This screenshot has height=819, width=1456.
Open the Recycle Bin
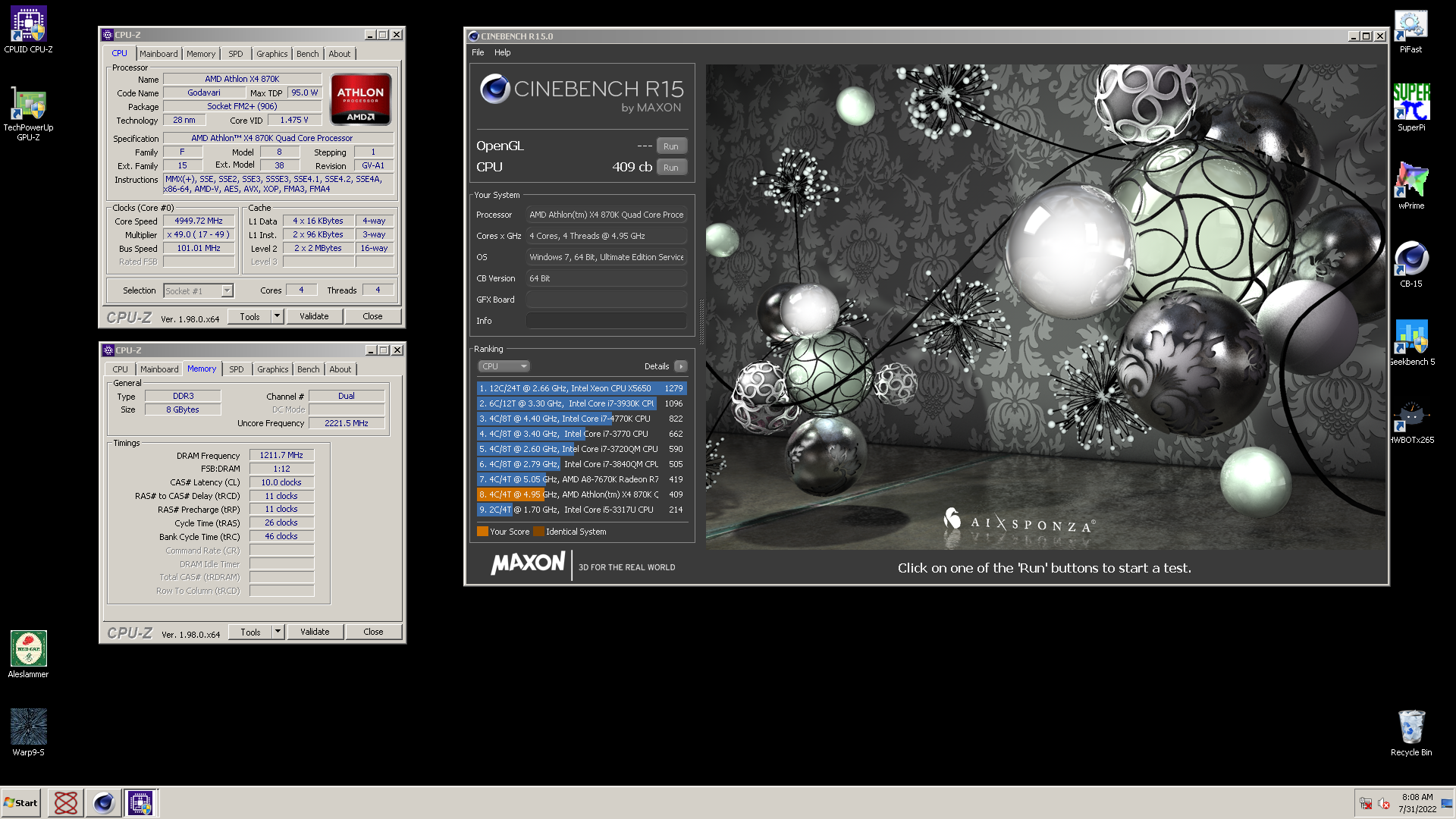click(x=1410, y=733)
